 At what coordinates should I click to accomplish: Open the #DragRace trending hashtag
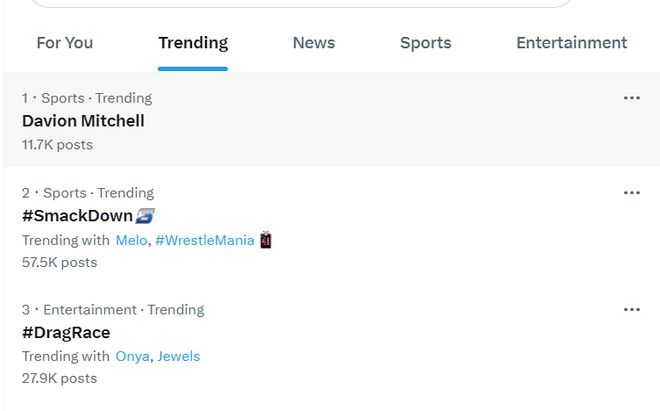click(66, 333)
